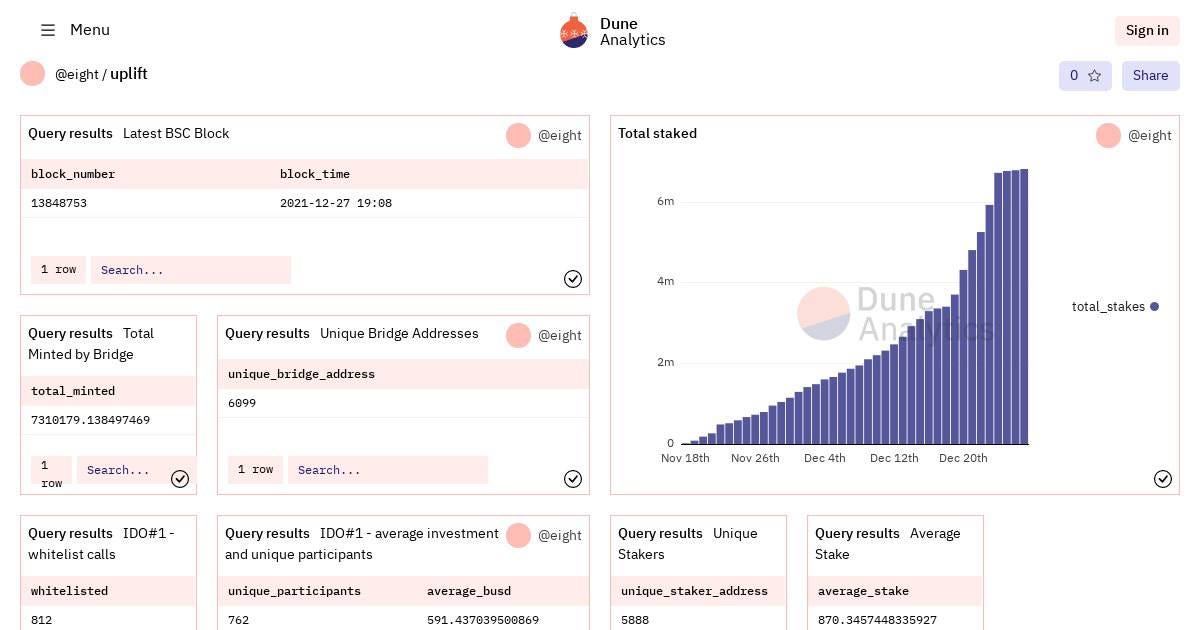This screenshot has height=630, width=1200.
Task: Click the favorites counter showing 0
Action: pos(1074,75)
